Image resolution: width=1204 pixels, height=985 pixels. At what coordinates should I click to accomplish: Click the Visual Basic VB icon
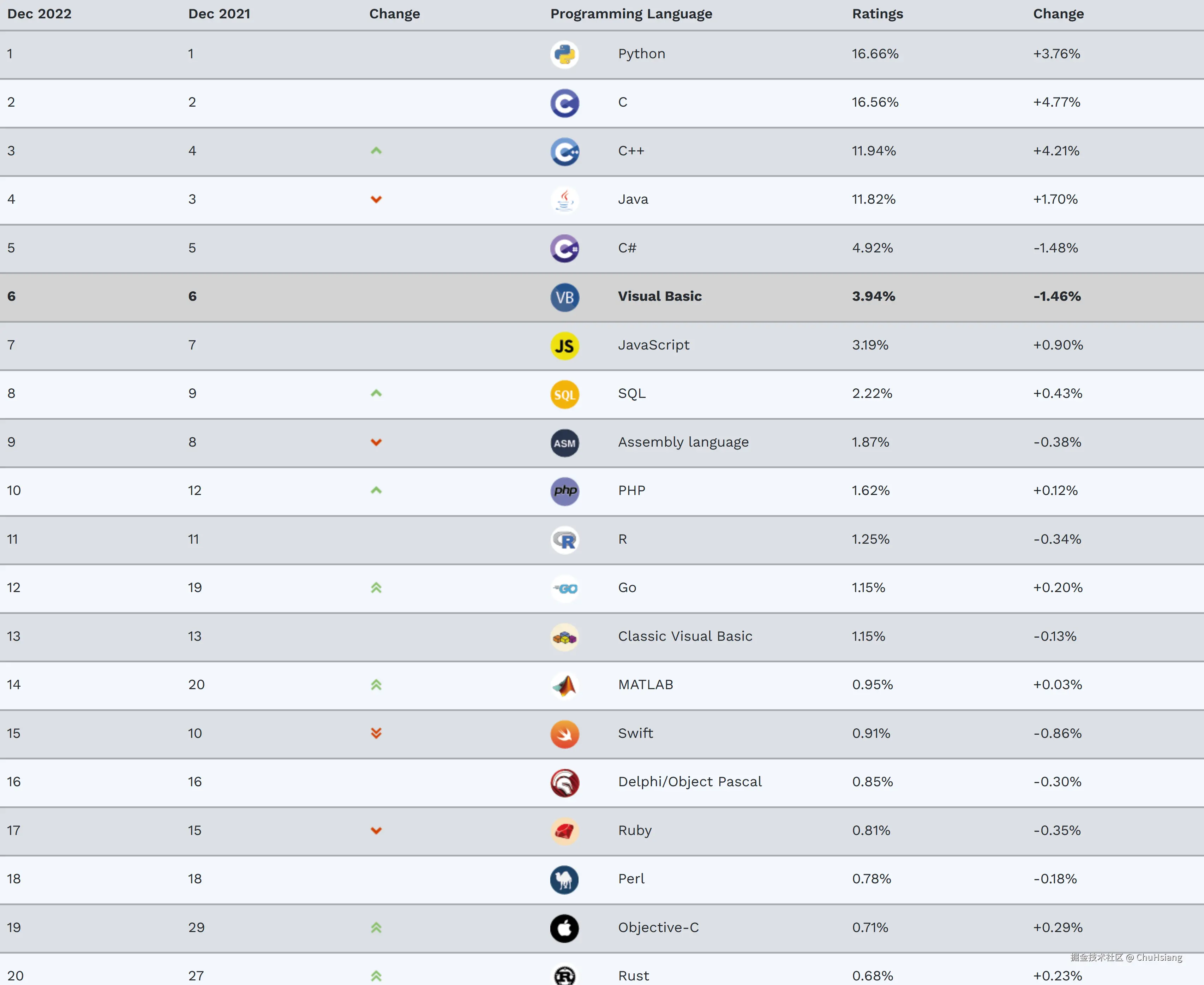point(564,297)
